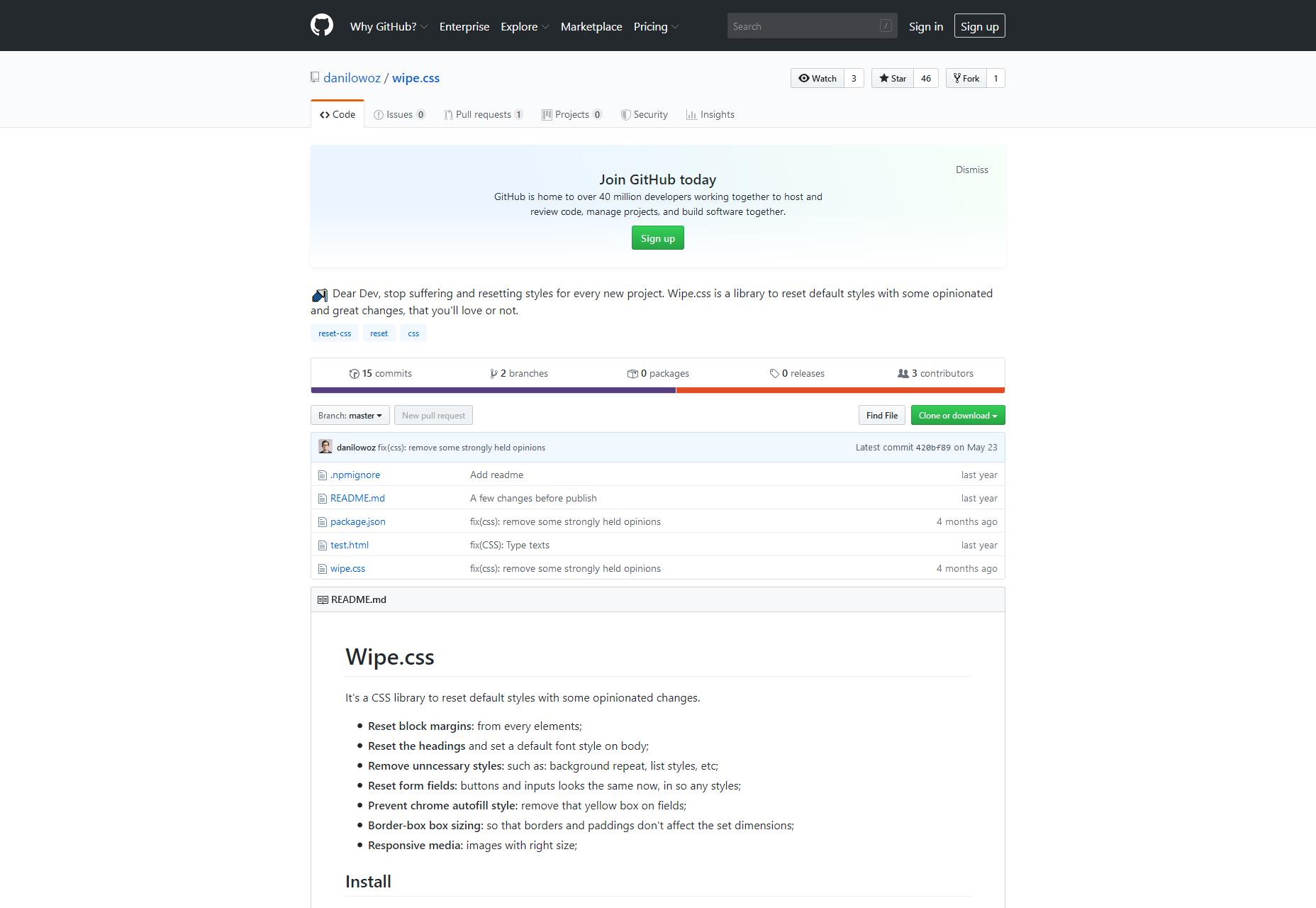Open the Enterprise page
1316x908 pixels.
(x=464, y=26)
